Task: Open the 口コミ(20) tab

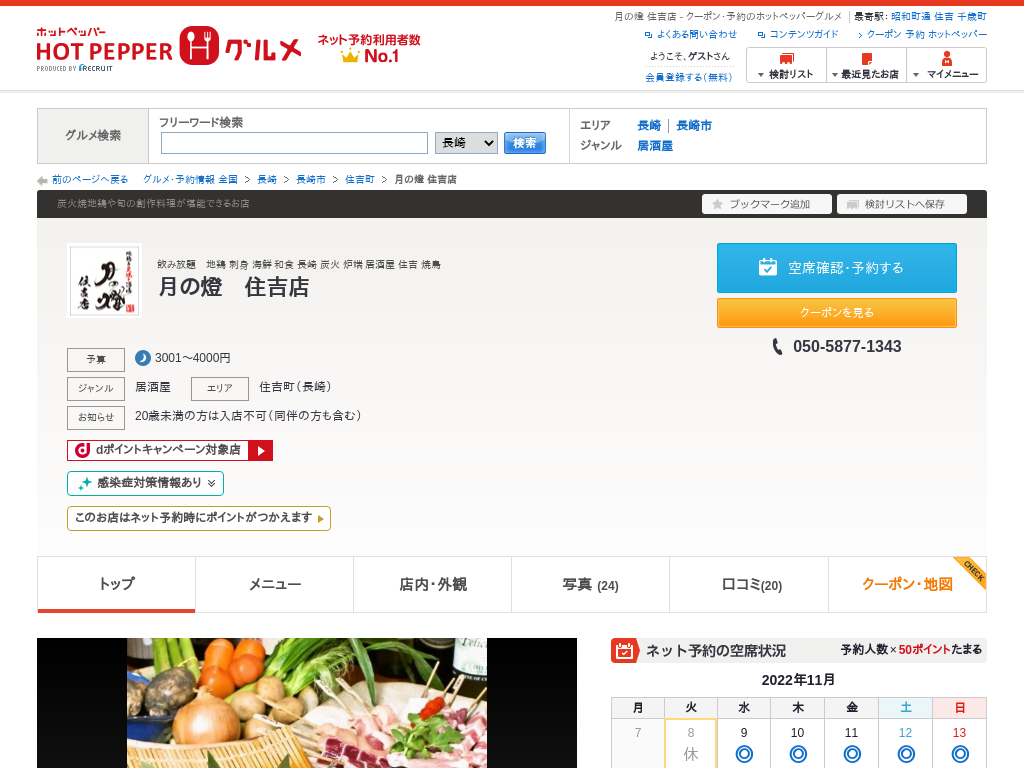Action: pyautogui.click(x=749, y=584)
